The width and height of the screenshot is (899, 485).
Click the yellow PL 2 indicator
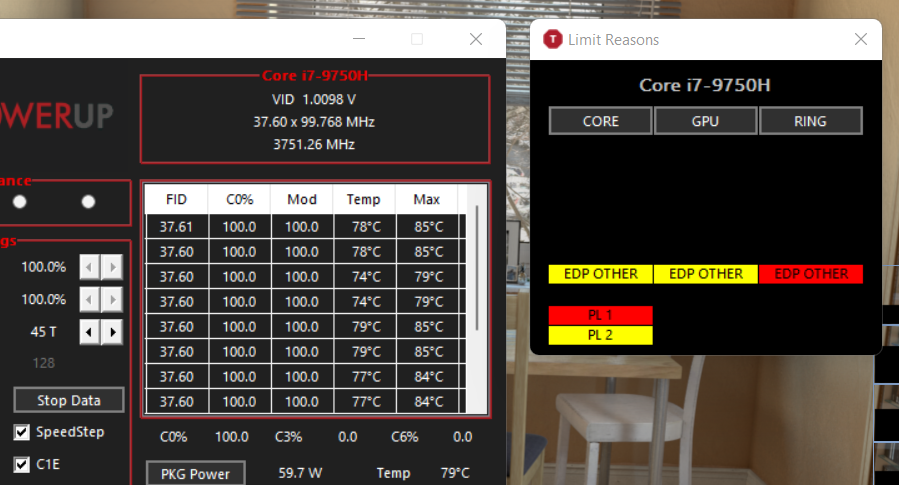(600, 335)
